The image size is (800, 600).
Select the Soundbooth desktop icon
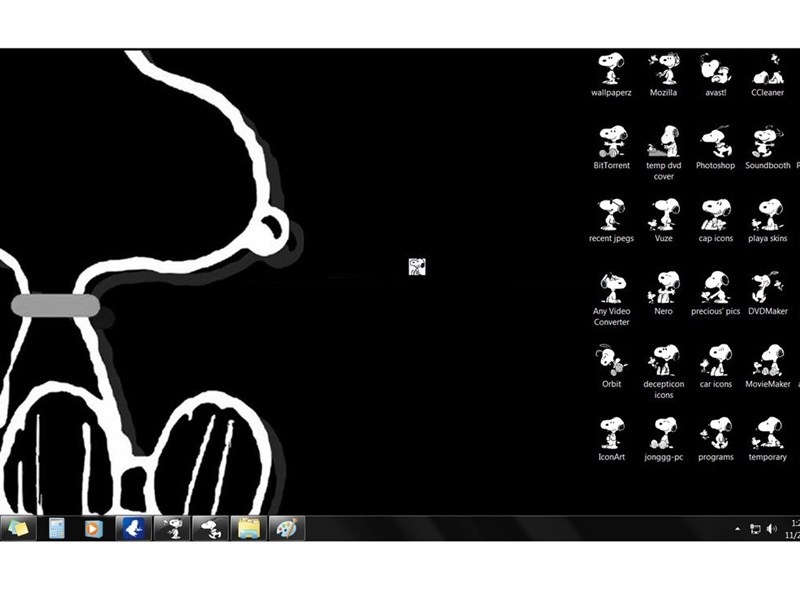click(767, 147)
